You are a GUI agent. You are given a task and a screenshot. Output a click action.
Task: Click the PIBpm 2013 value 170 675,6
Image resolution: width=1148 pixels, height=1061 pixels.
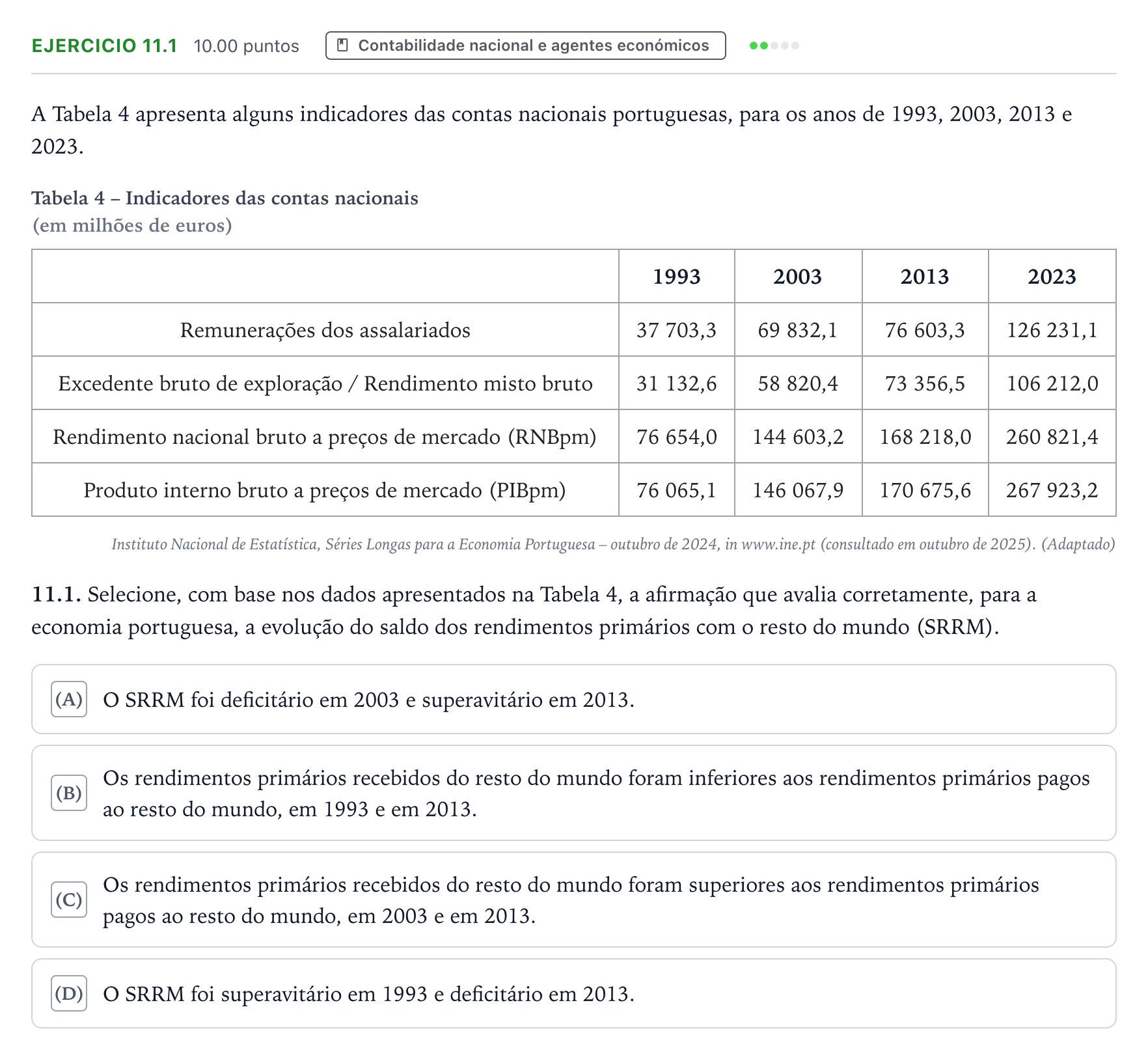pyautogui.click(x=925, y=490)
